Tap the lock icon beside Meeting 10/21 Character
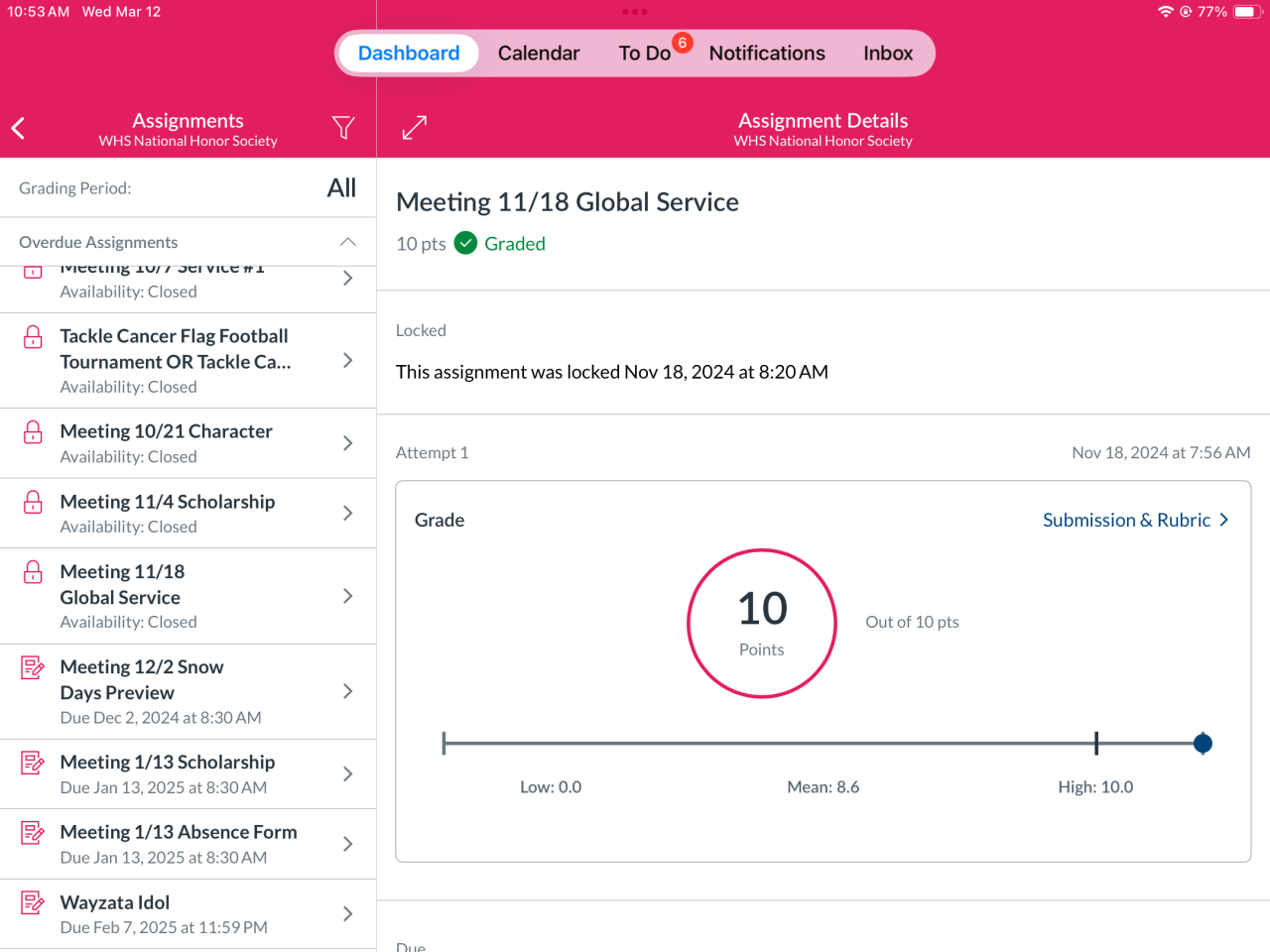 (x=33, y=432)
